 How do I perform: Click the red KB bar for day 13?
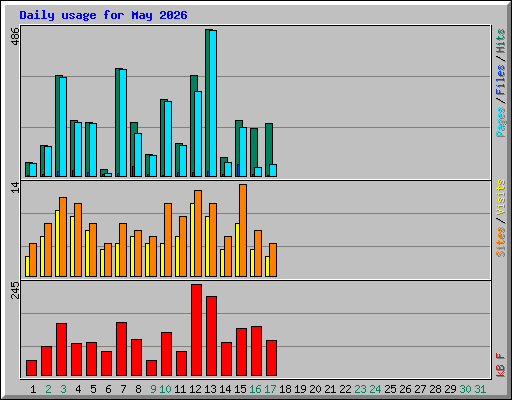pos(211,336)
